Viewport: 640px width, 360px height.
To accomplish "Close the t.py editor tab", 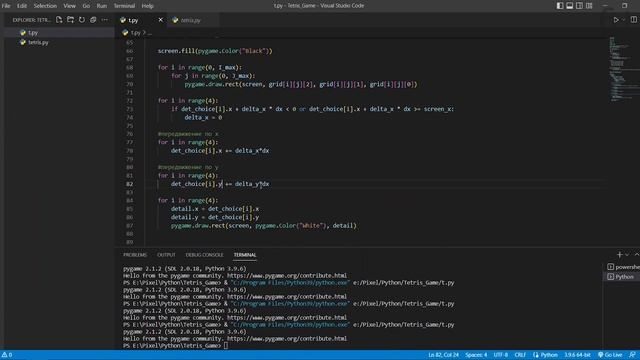I will pyautogui.click(x=160, y=20).
